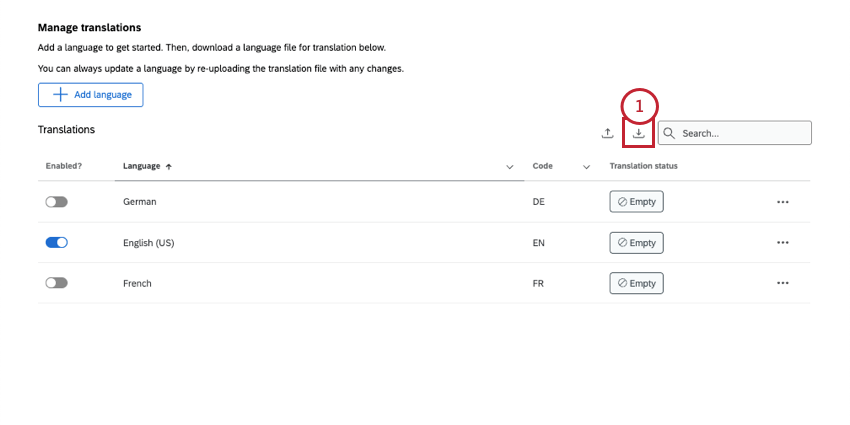850x425 pixels.
Task: Click the Add language button
Action: point(91,95)
